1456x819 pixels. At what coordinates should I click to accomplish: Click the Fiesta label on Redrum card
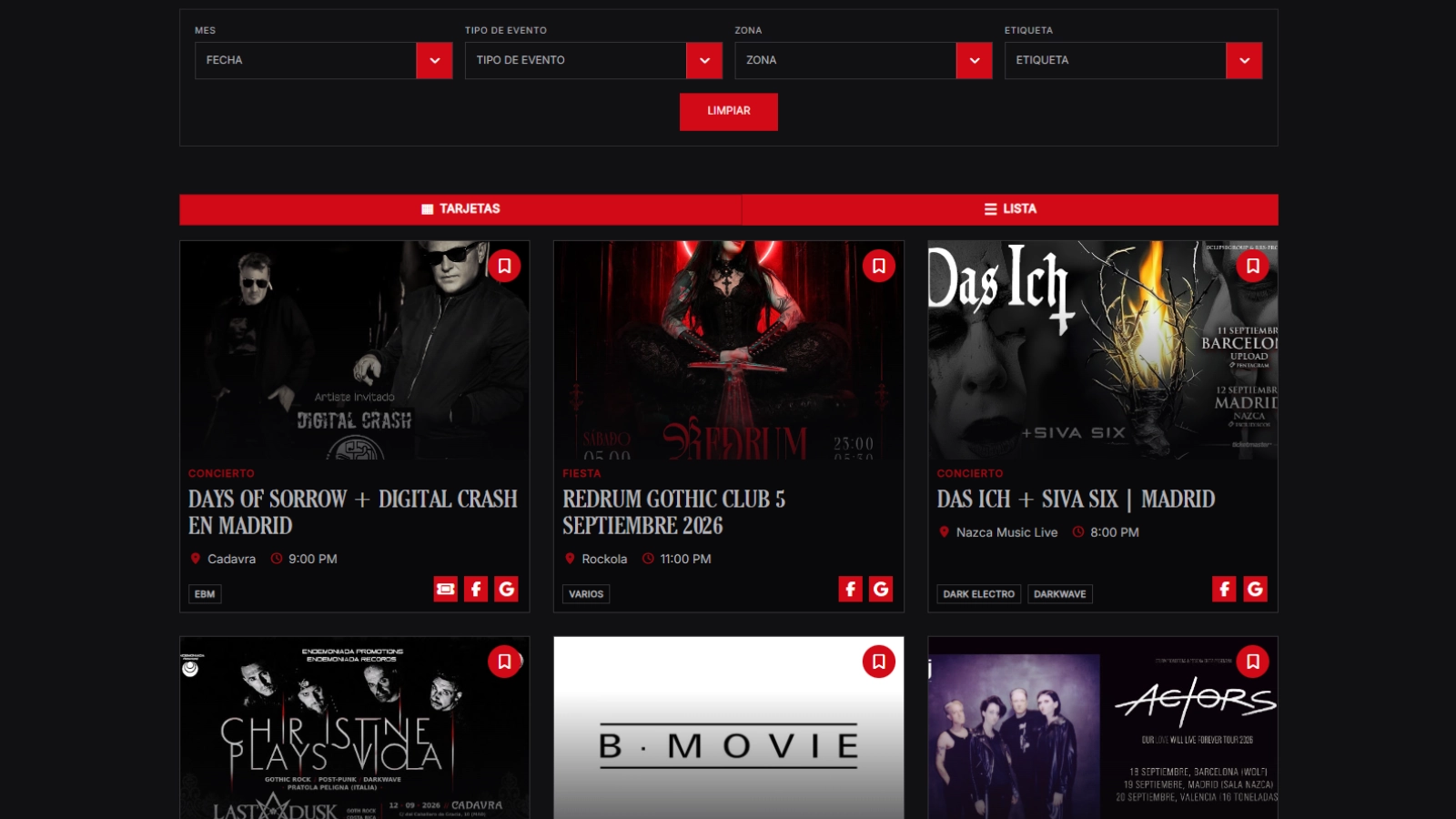pos(581,473)
